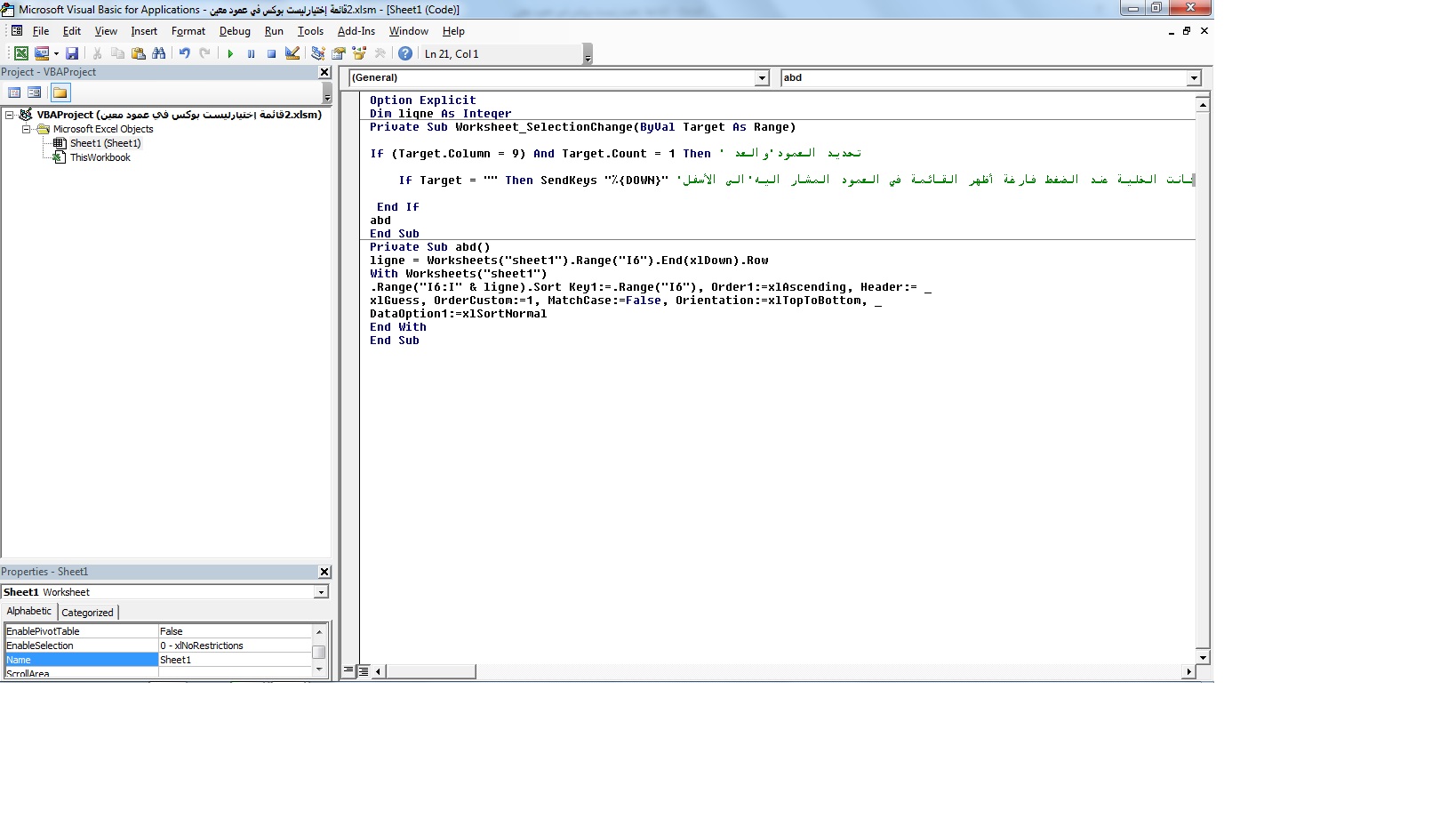Click the properties list scroll down arrow
The height and width of the screenshot is (818, 1456).
(319, 669)
